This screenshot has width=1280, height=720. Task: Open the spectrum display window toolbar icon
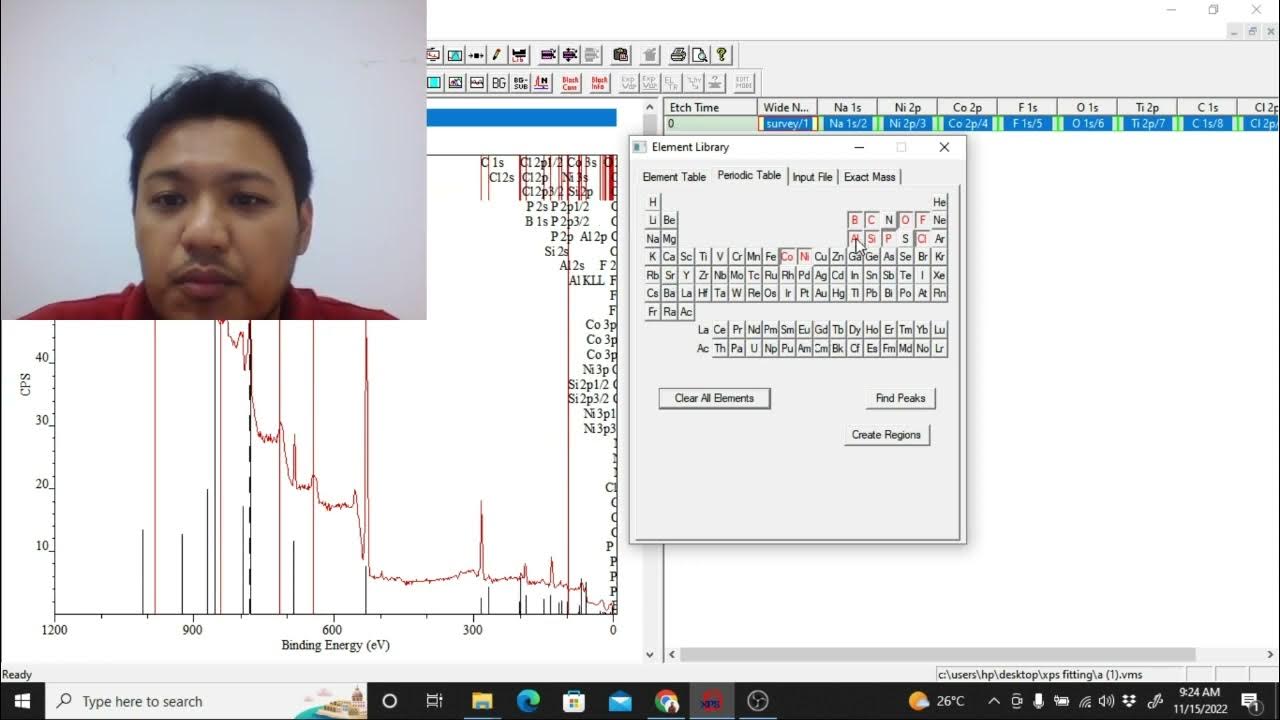pos(455,54)
